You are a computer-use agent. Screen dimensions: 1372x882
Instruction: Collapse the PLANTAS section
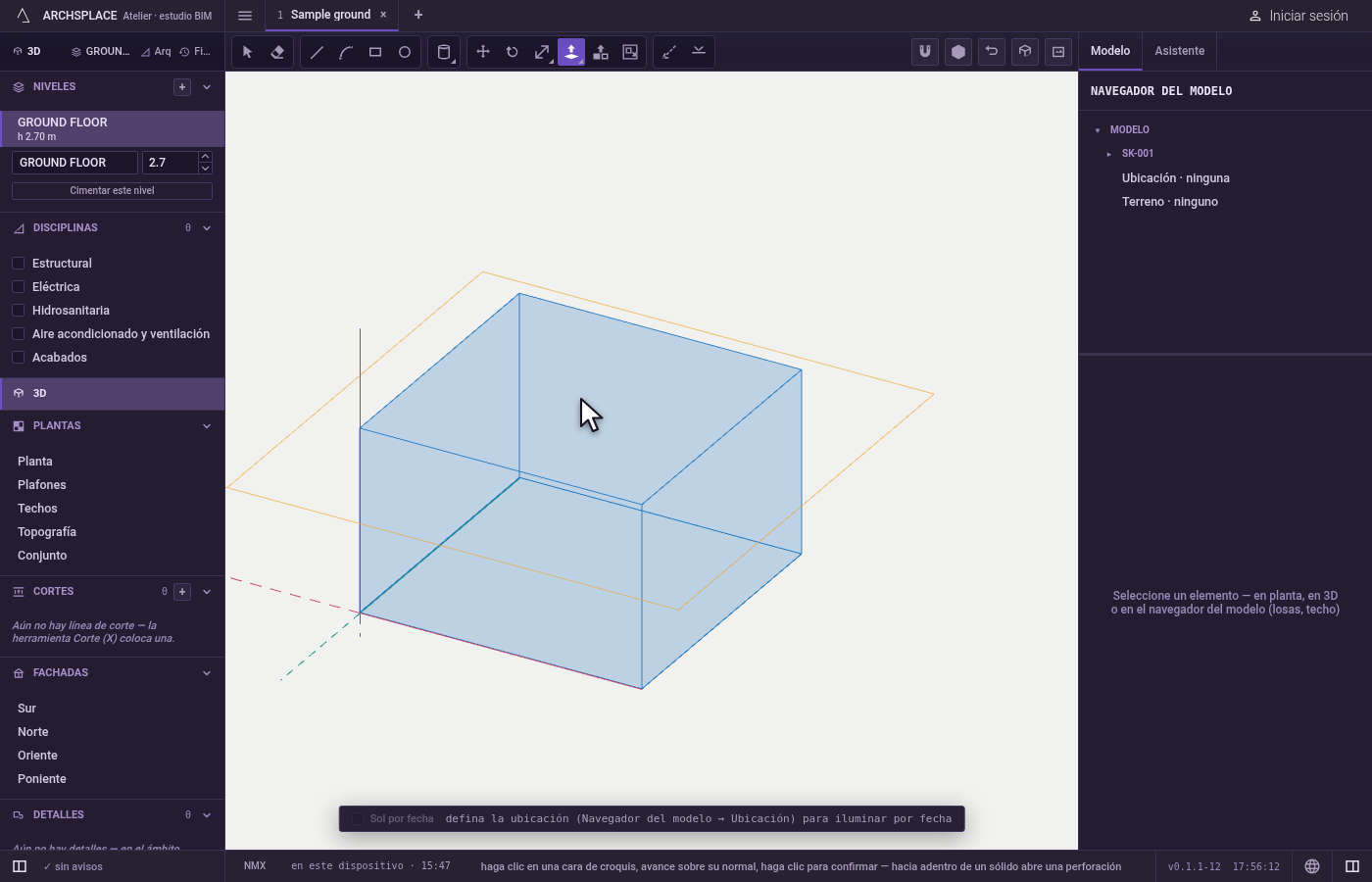click(207, 426)
